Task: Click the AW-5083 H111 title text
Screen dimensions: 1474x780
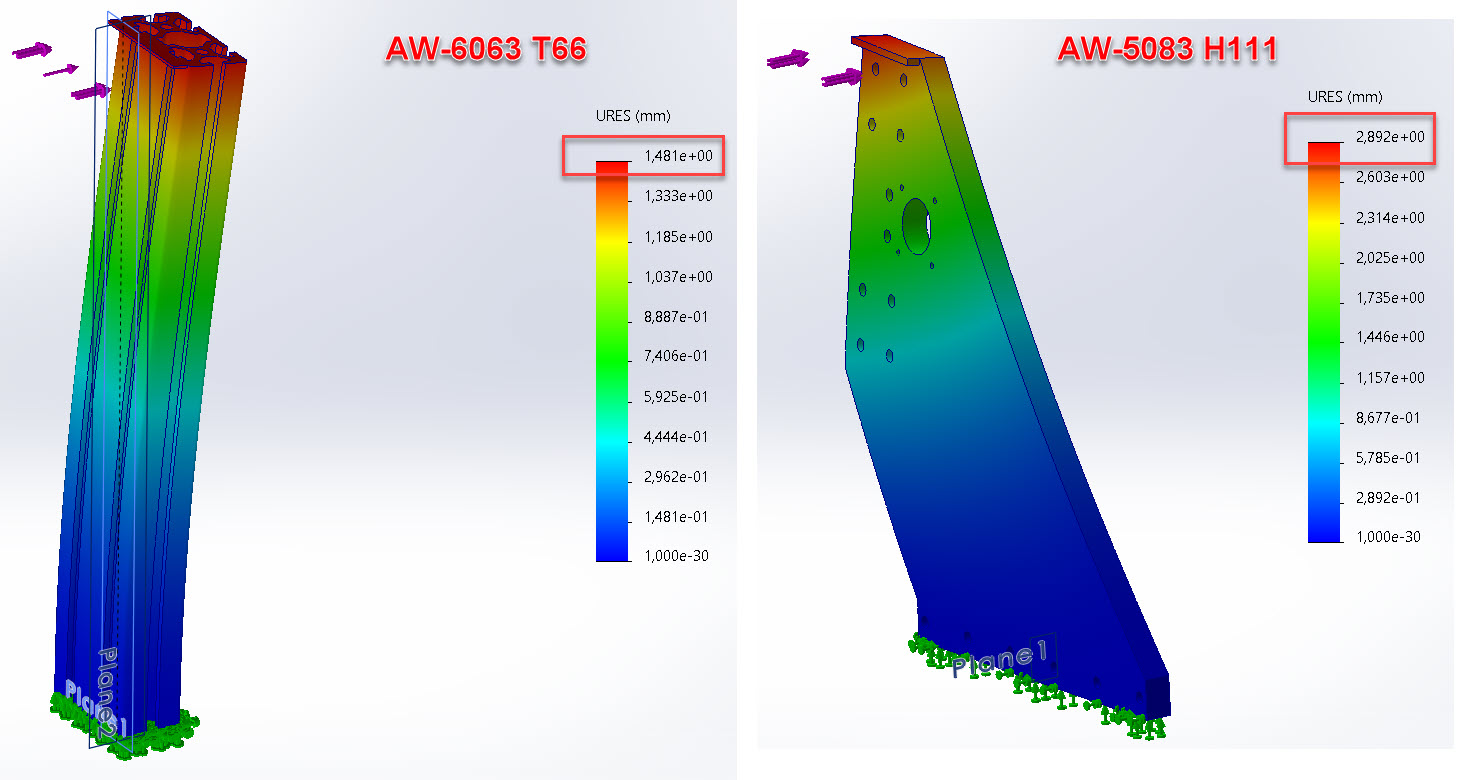Action: (x=1167, y=48)
